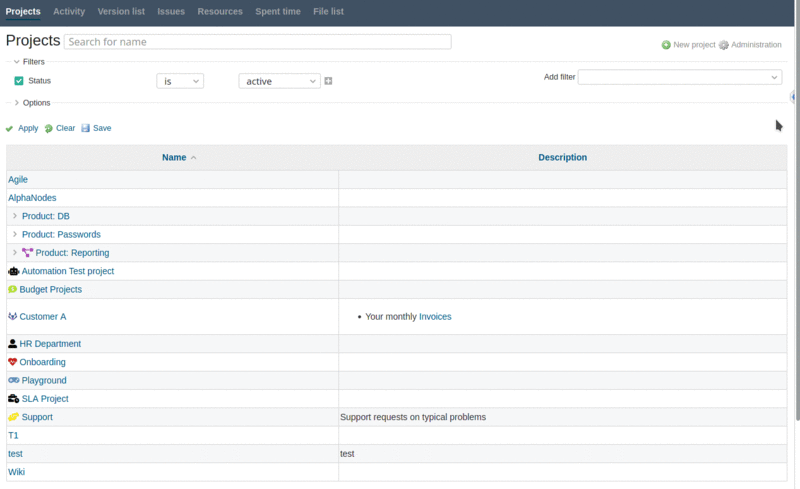
Task: Click the Save filter disk icon
Action: (86, 128)
